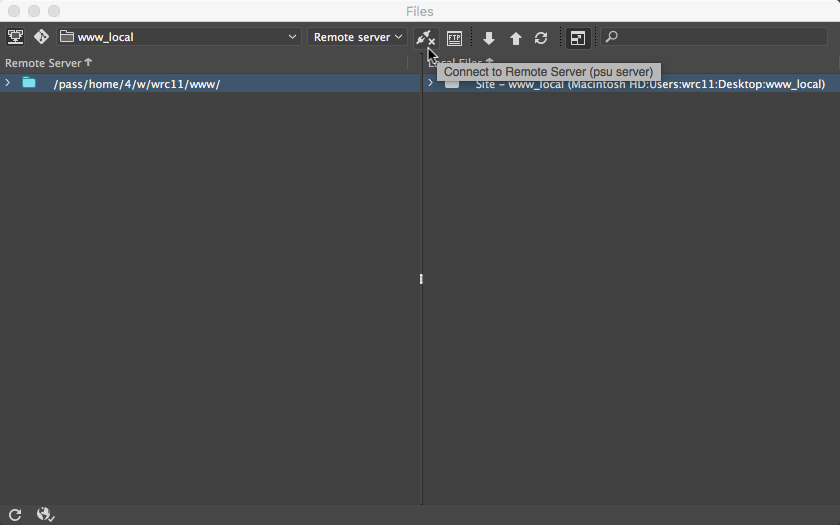Click the Put files up arrow
The height and width of the screenshot is (525, 840).
click(x=516, y=38)
